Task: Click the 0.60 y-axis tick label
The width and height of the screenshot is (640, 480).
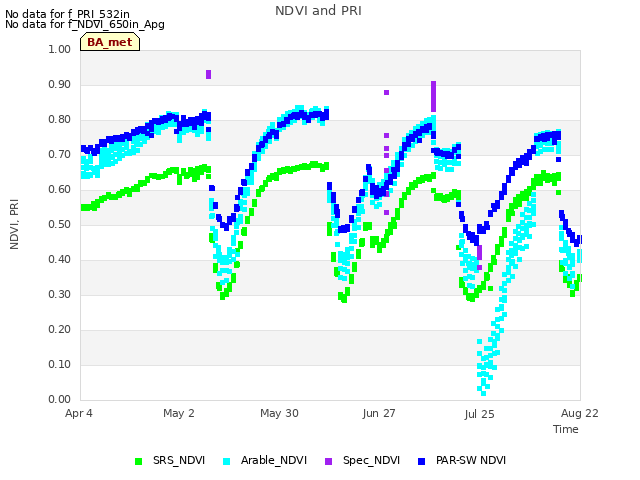Action: click(60, 189)
